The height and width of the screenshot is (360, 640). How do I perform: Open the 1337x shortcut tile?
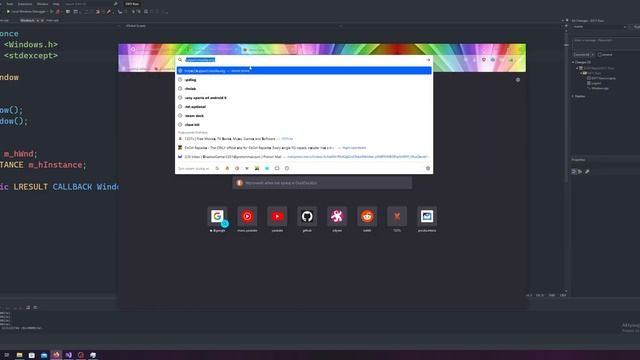click(x=397, y=216)
